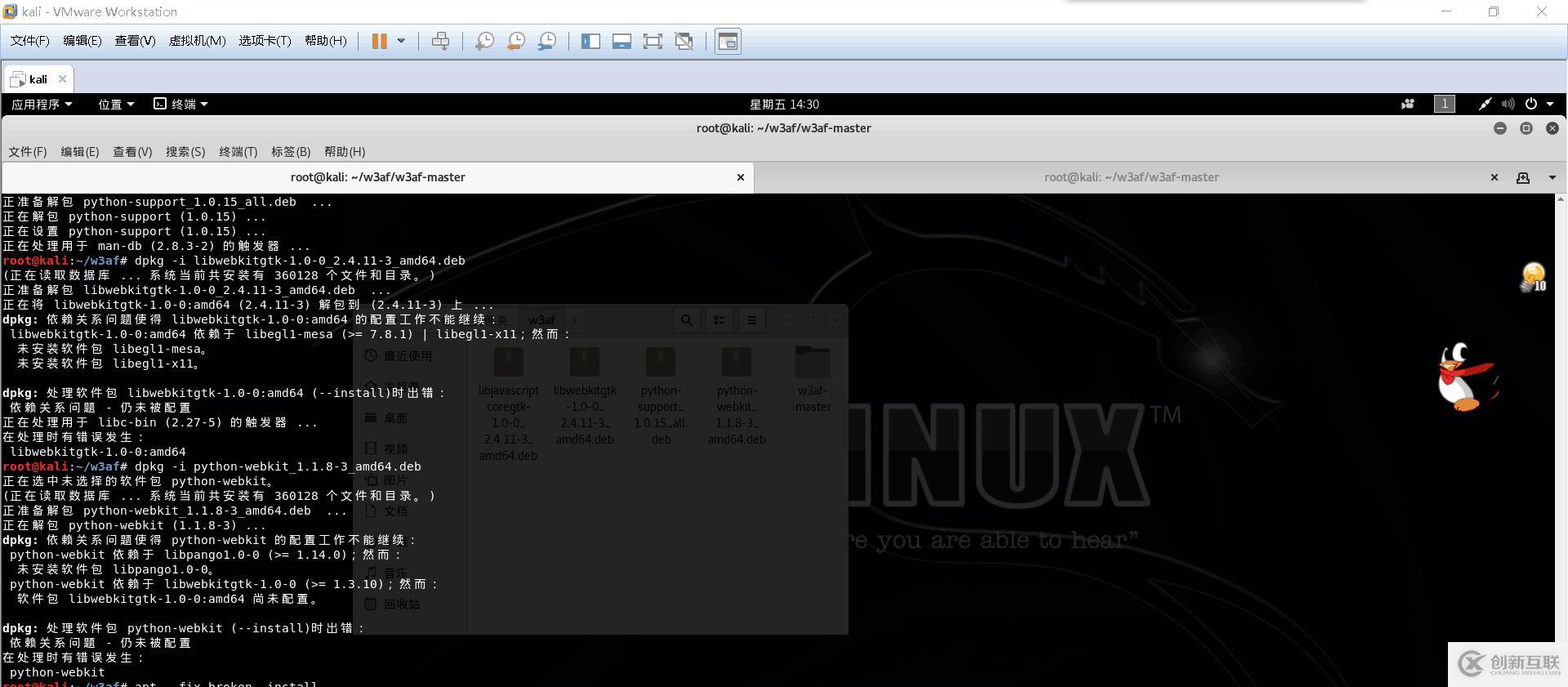Open the 终端 app menu in Kali panel
Image resolution: width=1568 pixels, height=687 pixels.
tap(180, 104)
